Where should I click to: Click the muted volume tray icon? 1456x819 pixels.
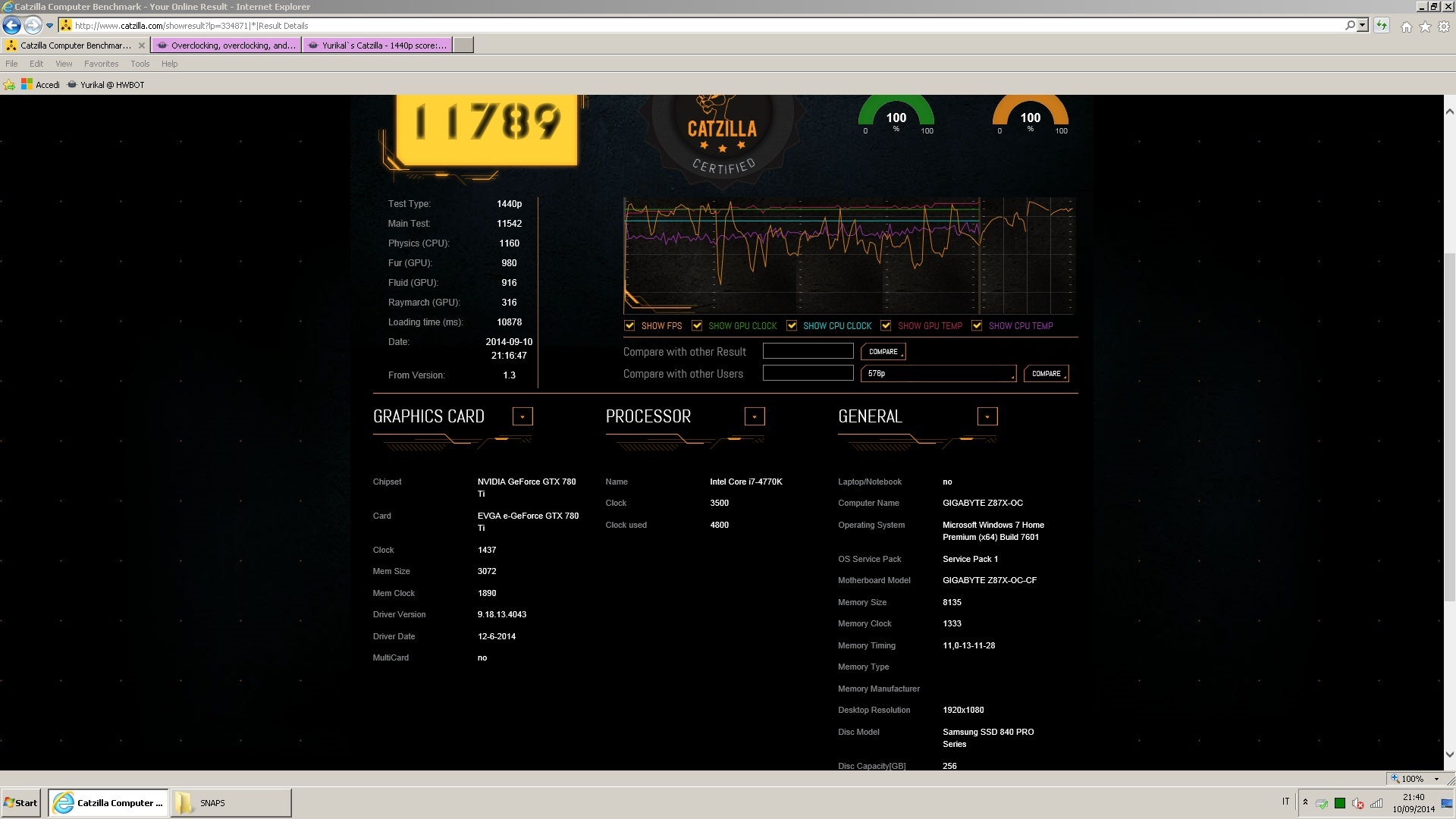1358,804
